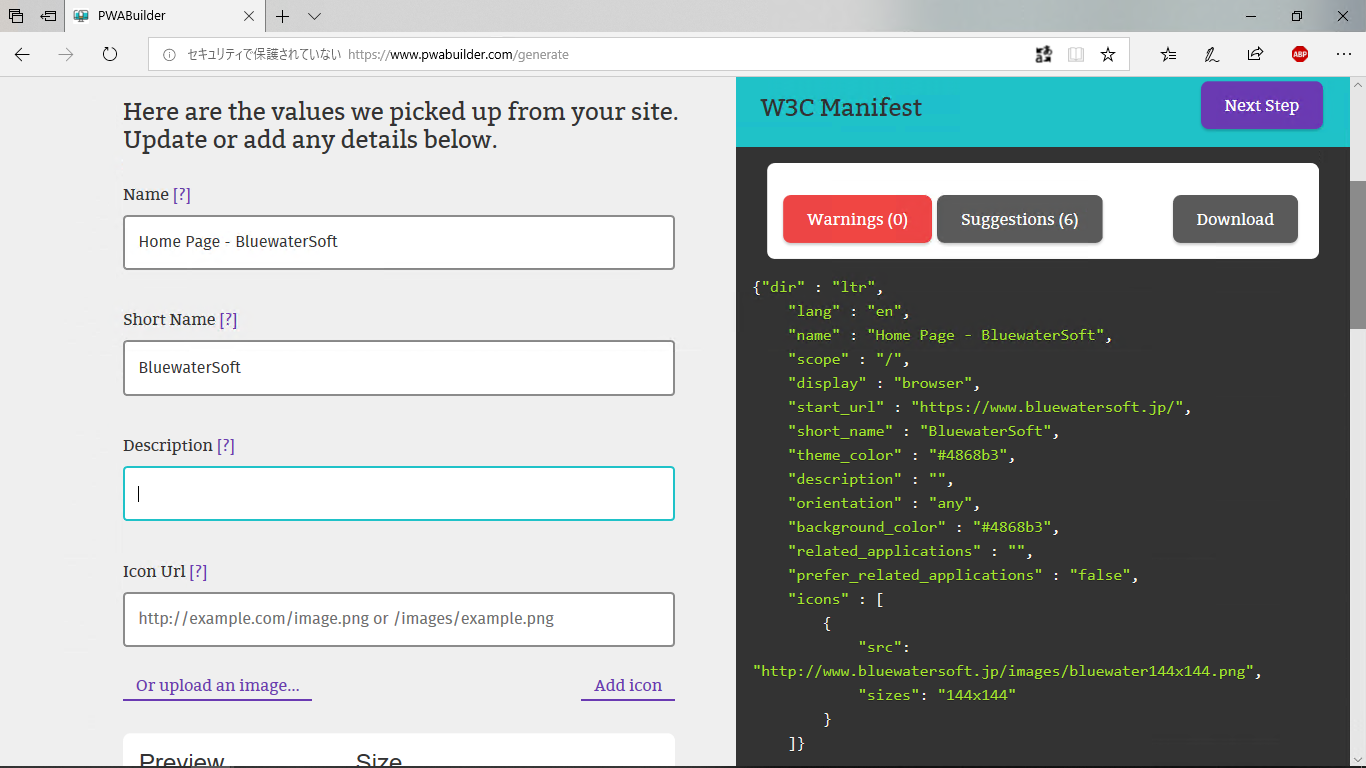
Task: Click the translate page icon
Action: (x=1043, y=55)
